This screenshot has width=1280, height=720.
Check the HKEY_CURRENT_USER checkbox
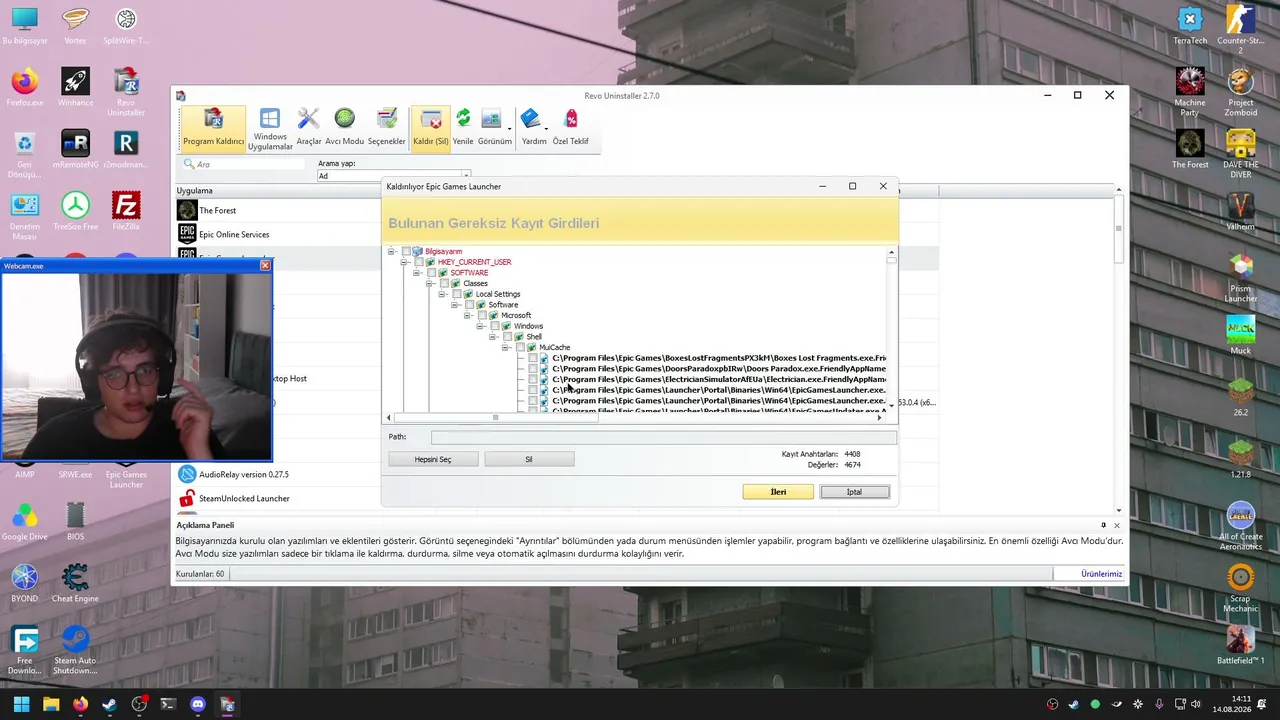coord(419,262)
